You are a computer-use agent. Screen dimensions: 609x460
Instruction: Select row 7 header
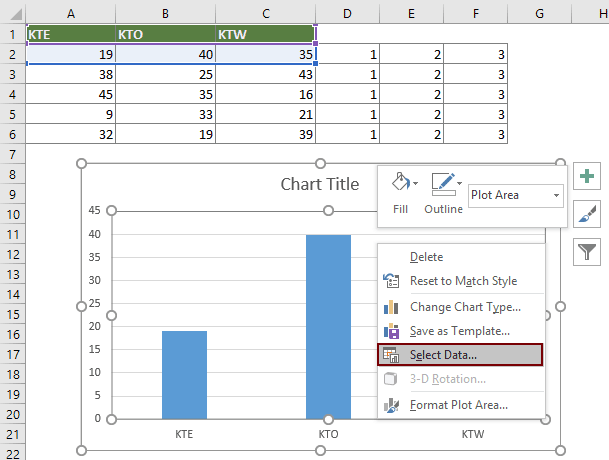point(12,155)
